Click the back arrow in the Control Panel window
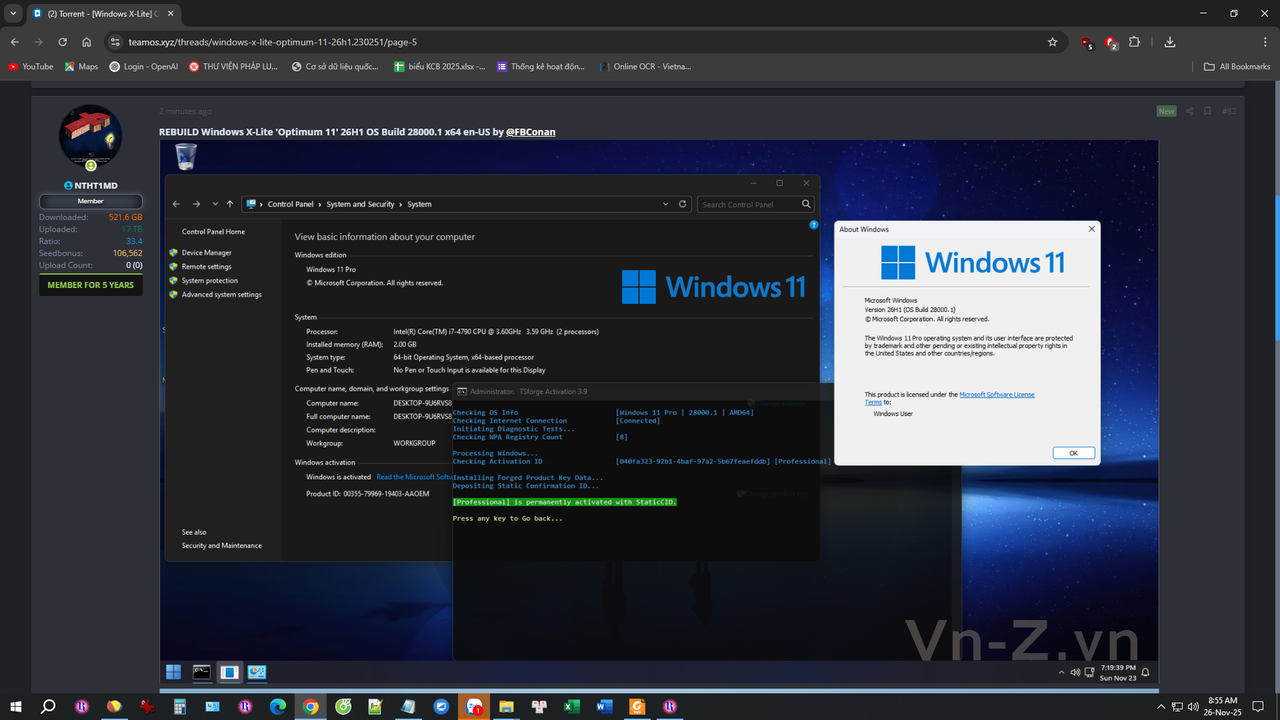This screenshot has height=720, width=1280. coord(176,204)
